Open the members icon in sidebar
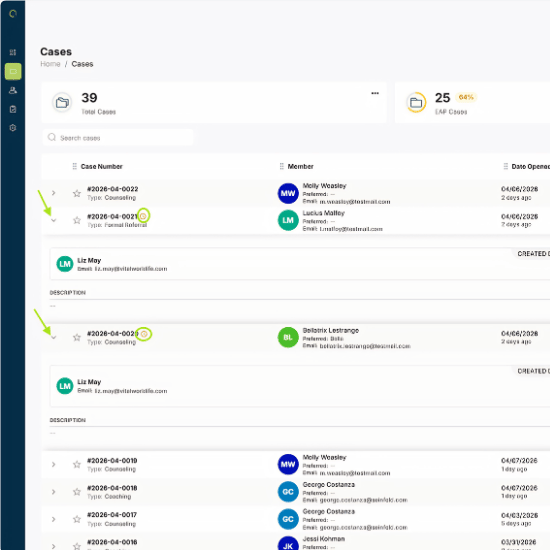 (x=13, y=90)
